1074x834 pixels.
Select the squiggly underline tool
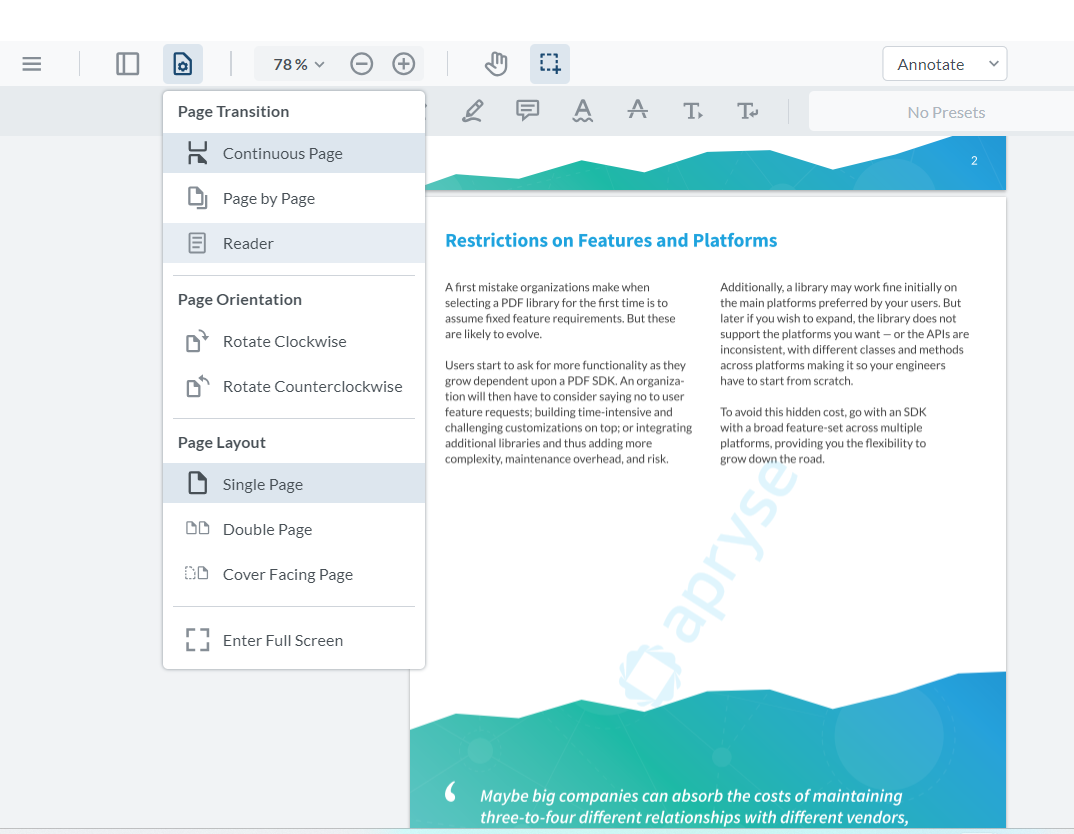click(x=582, y=111)
